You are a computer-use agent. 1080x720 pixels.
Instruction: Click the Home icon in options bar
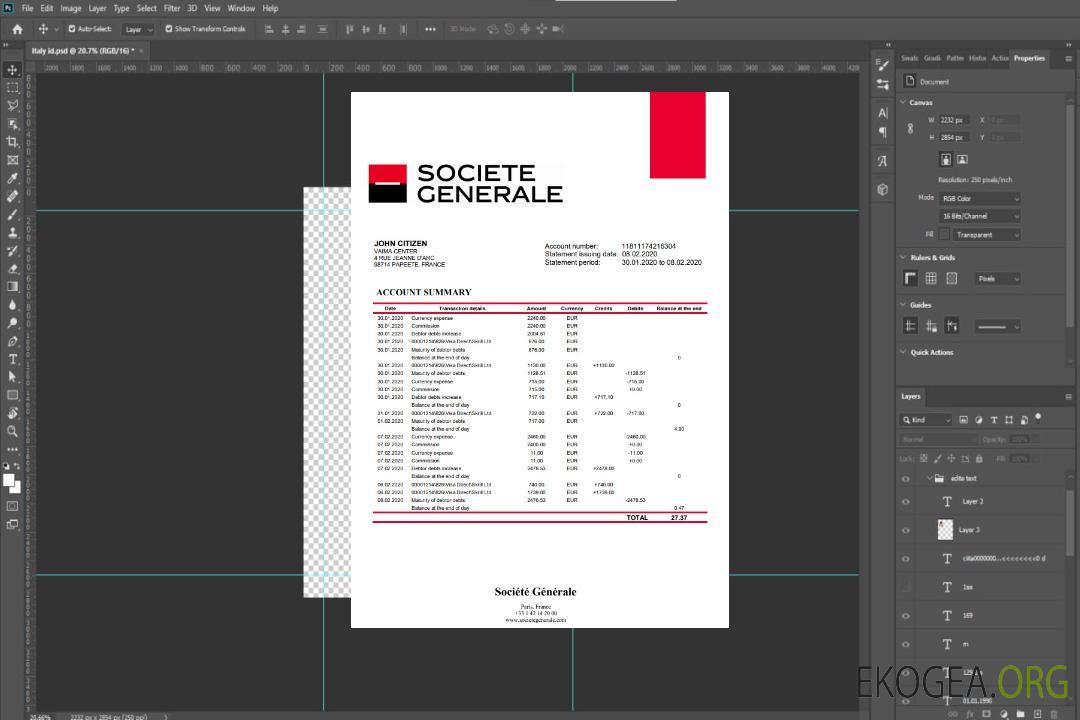(17, 29)
